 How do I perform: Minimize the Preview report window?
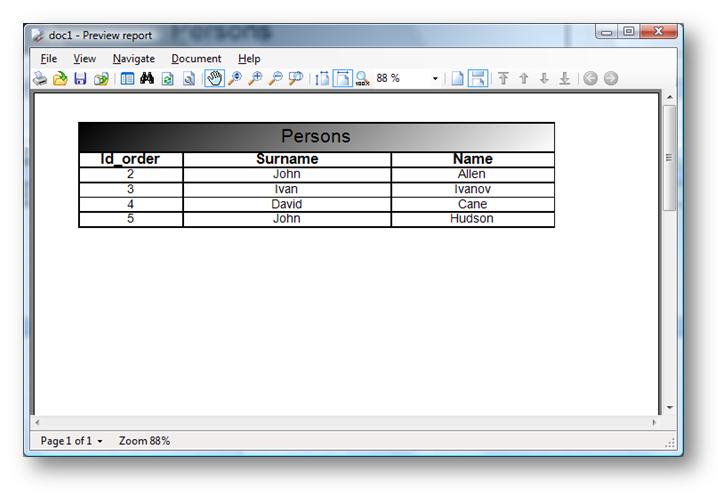[607, 32]
